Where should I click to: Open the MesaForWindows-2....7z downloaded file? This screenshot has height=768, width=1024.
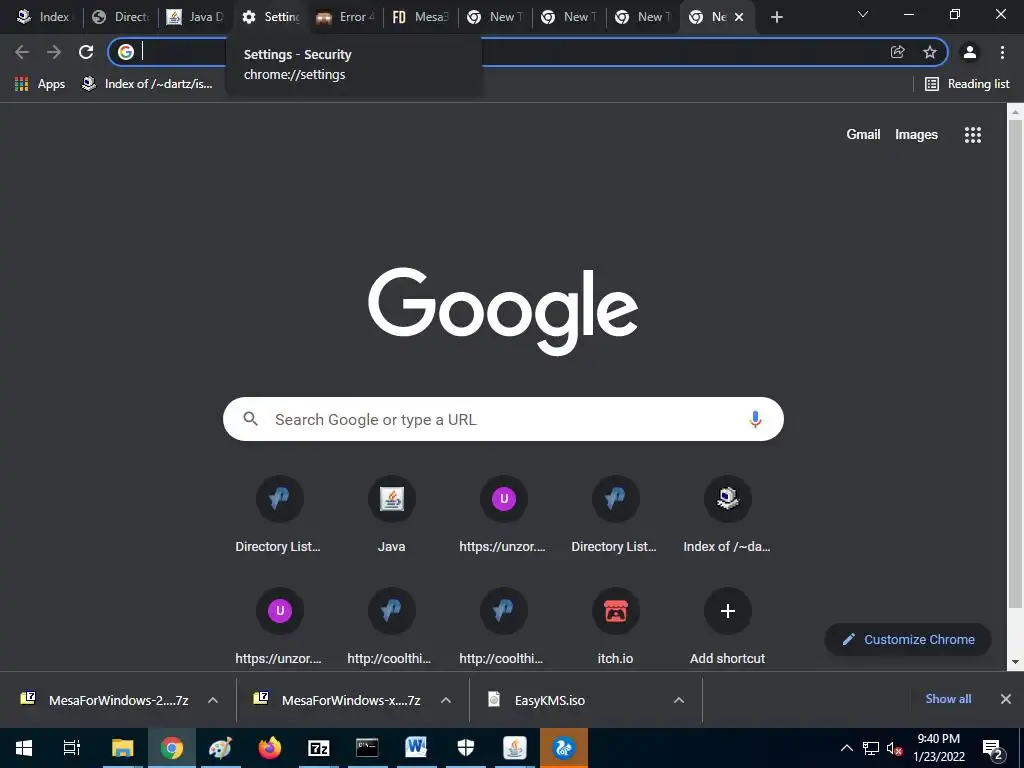pos(105,700)
